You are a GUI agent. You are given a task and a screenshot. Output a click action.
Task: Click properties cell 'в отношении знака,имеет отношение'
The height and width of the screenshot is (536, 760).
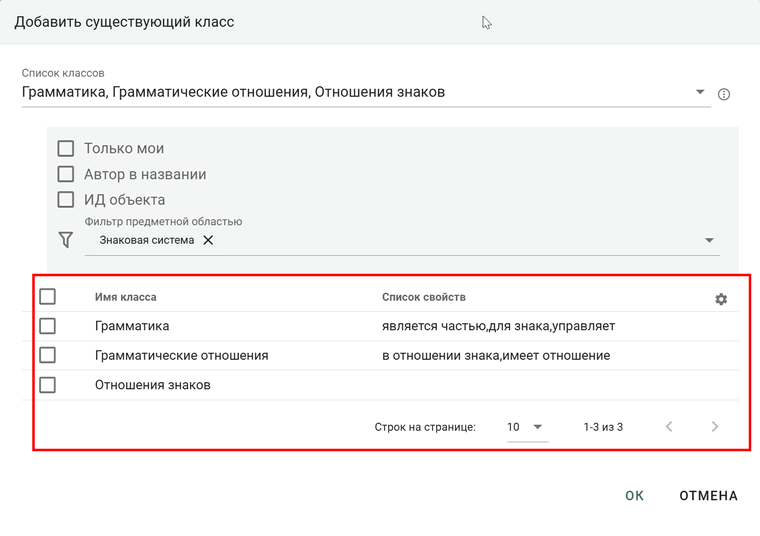[x=496, y=356]
